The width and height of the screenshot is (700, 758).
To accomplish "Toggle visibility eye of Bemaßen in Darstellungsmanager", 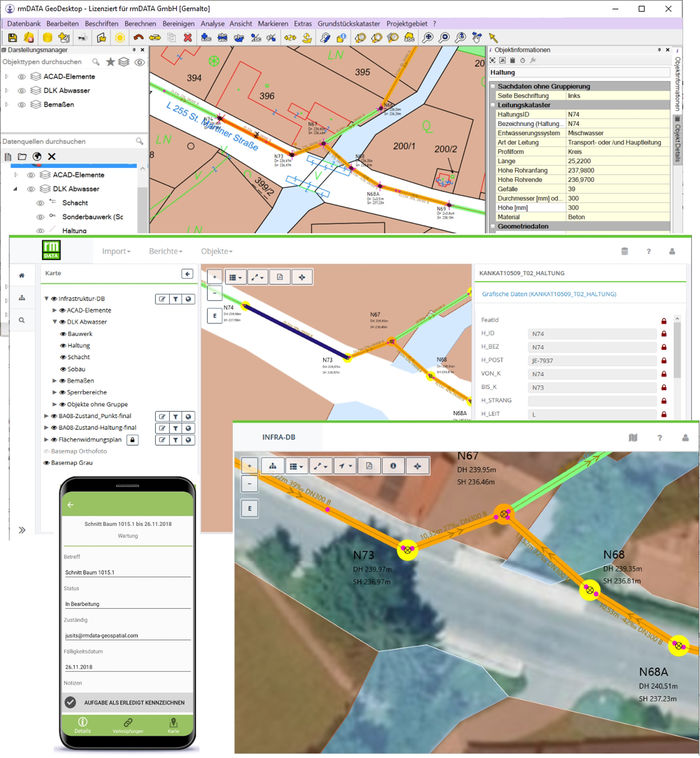I will [22, 104].
